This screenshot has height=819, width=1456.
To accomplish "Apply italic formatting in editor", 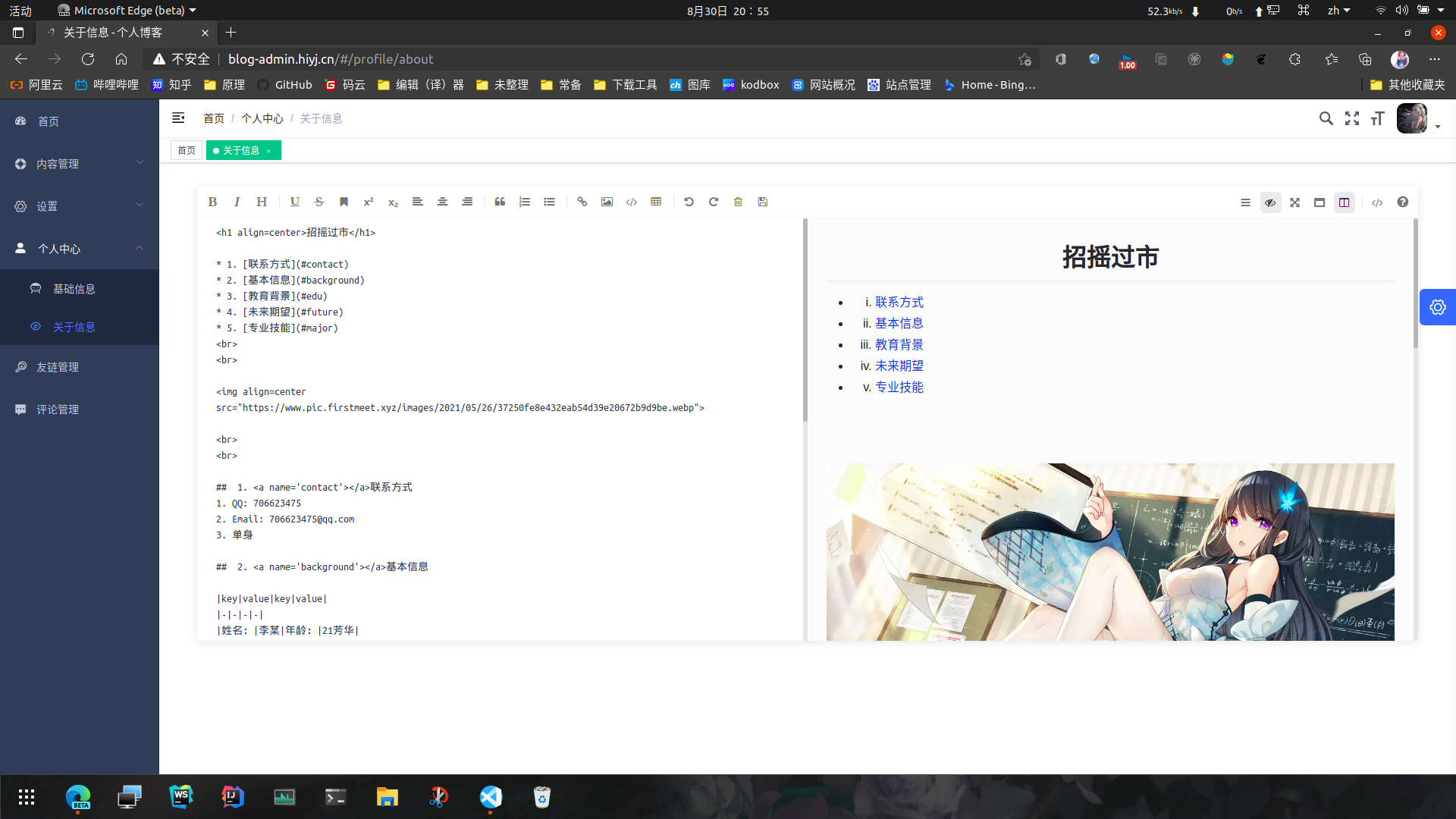I will [x=237, y=202].
